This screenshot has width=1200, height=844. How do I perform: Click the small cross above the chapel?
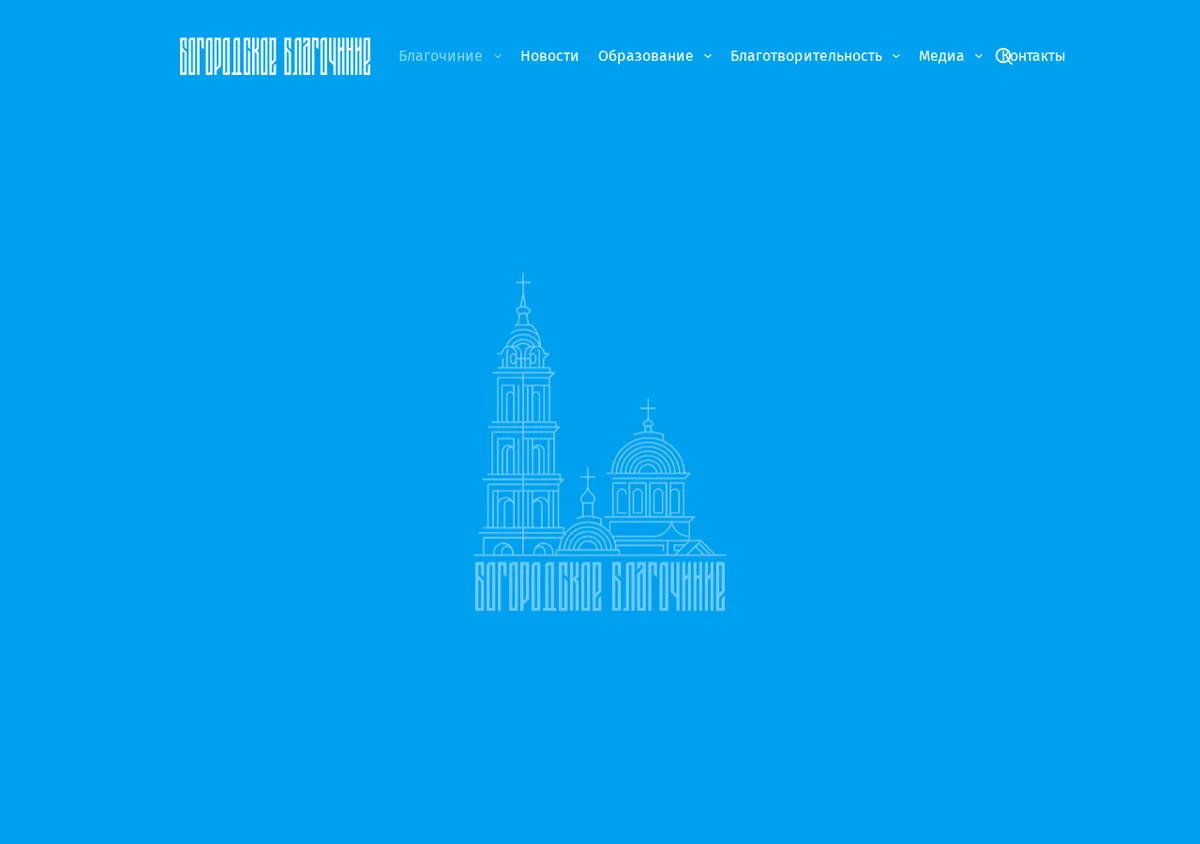(587, 477)
